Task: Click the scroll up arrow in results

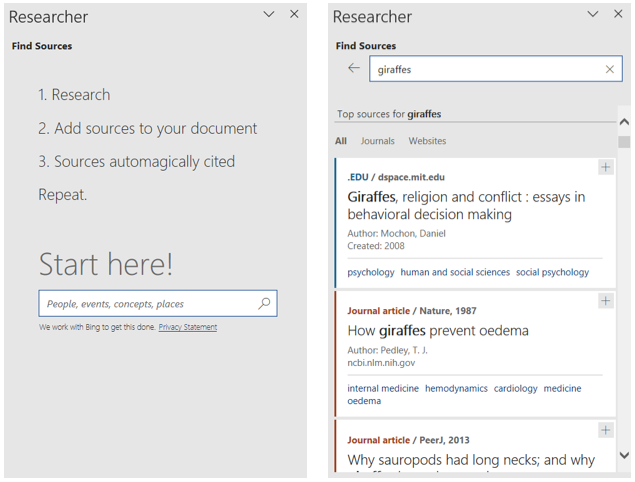Action: pos(624,122)
